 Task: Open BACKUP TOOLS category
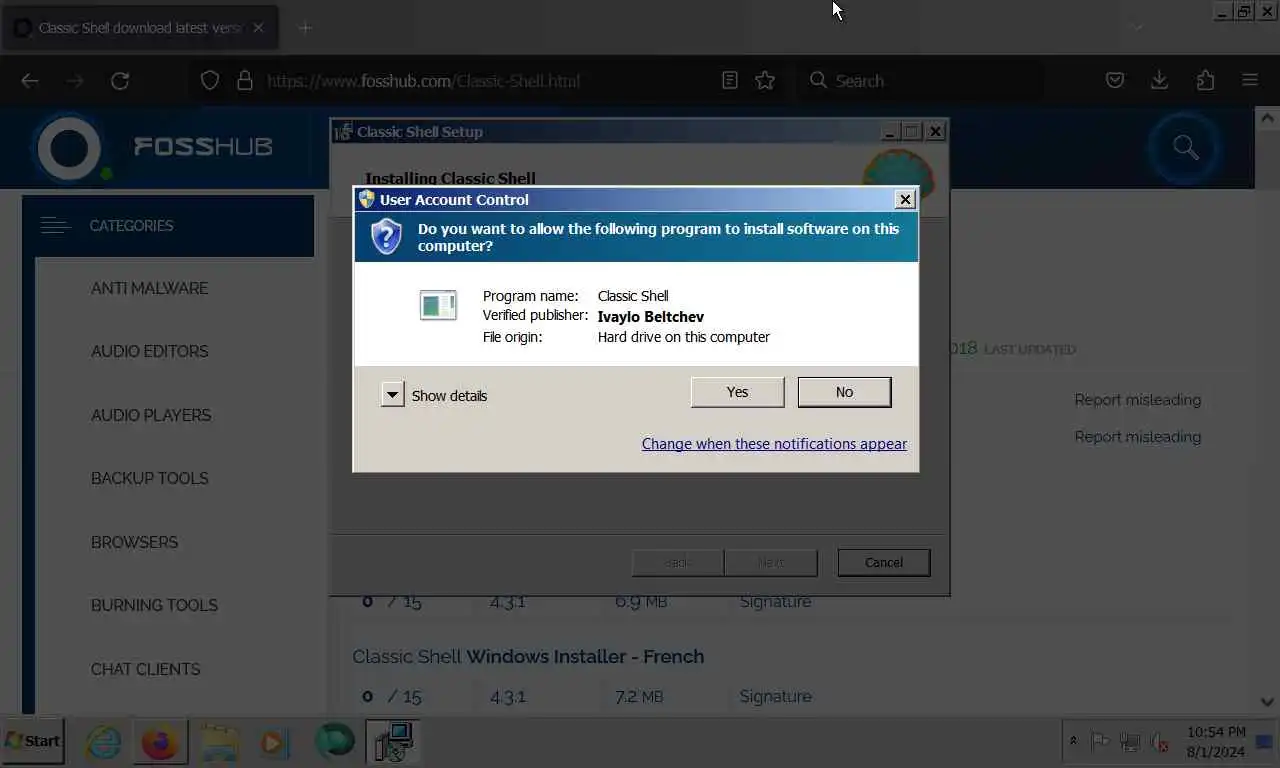coord(150,478)
